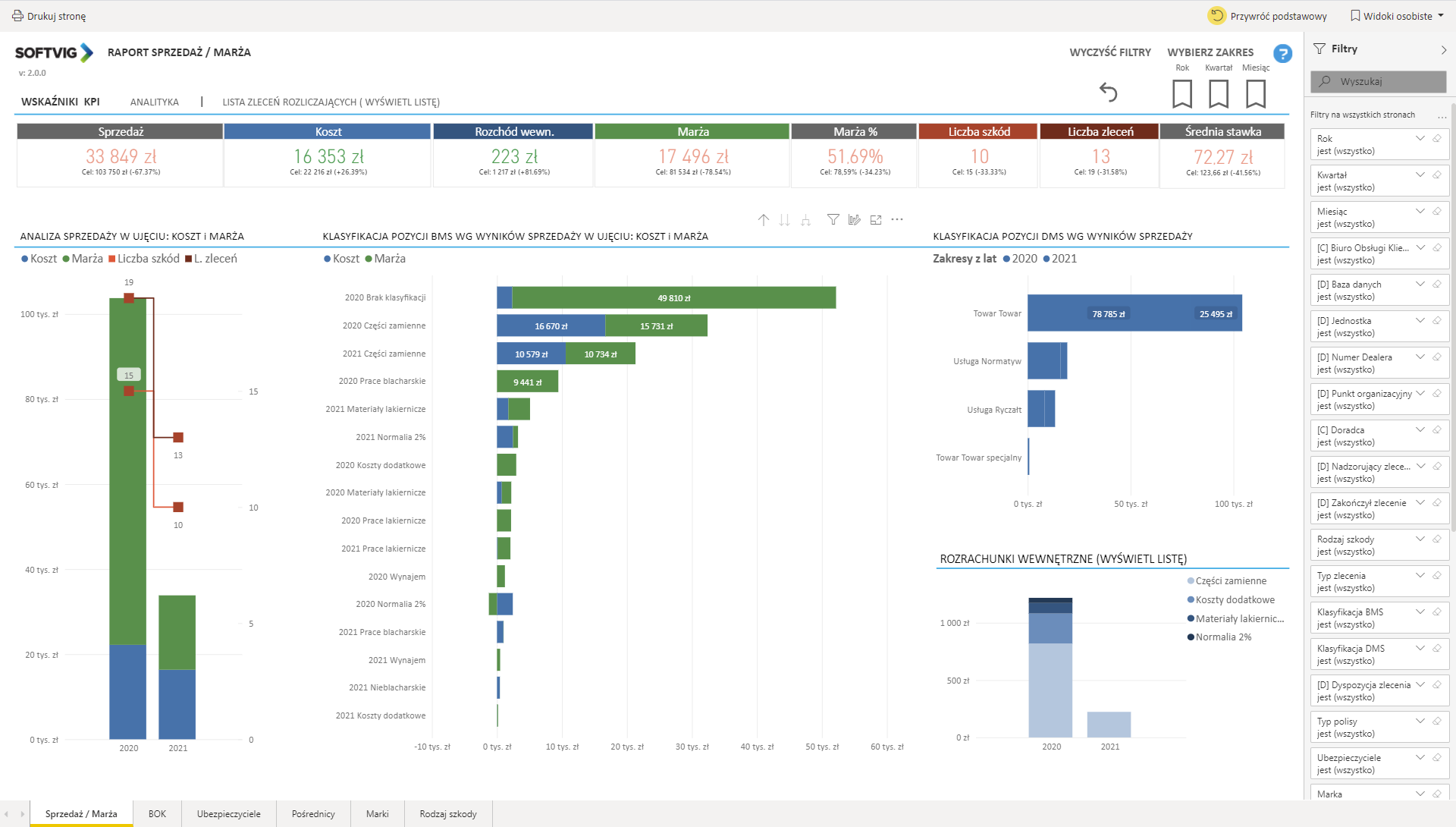Open the ANALITYKA tab

[x=154, y=102]
